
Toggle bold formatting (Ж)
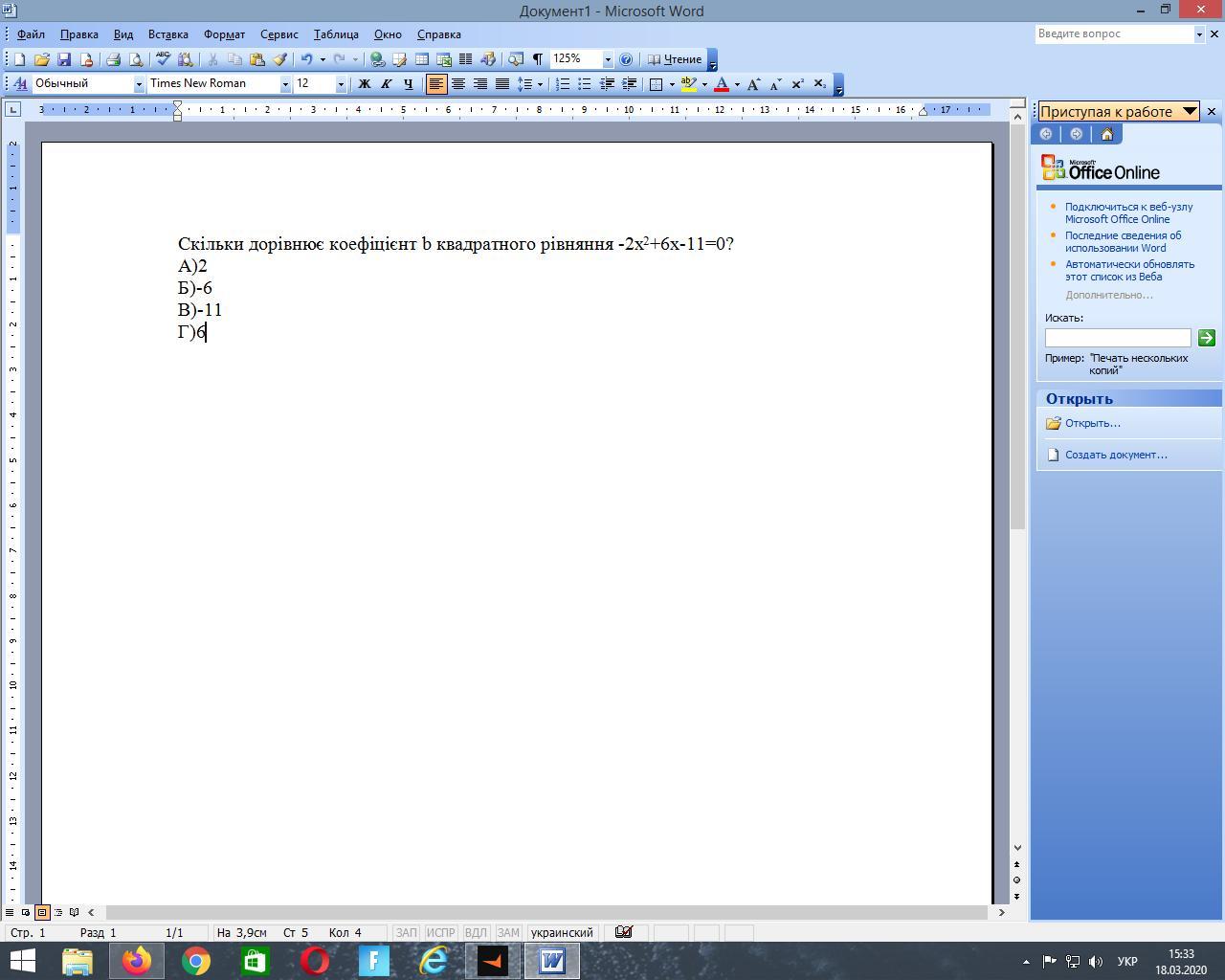pyautogui.click(x=364, y=84)
